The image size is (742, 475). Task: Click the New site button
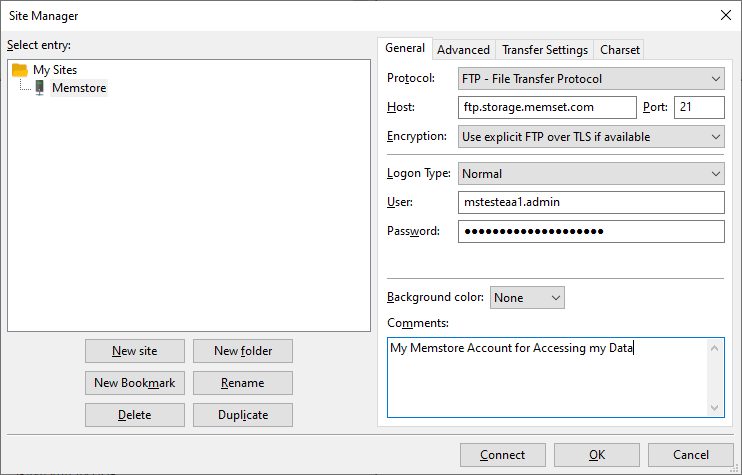click(x=135, y=351)
